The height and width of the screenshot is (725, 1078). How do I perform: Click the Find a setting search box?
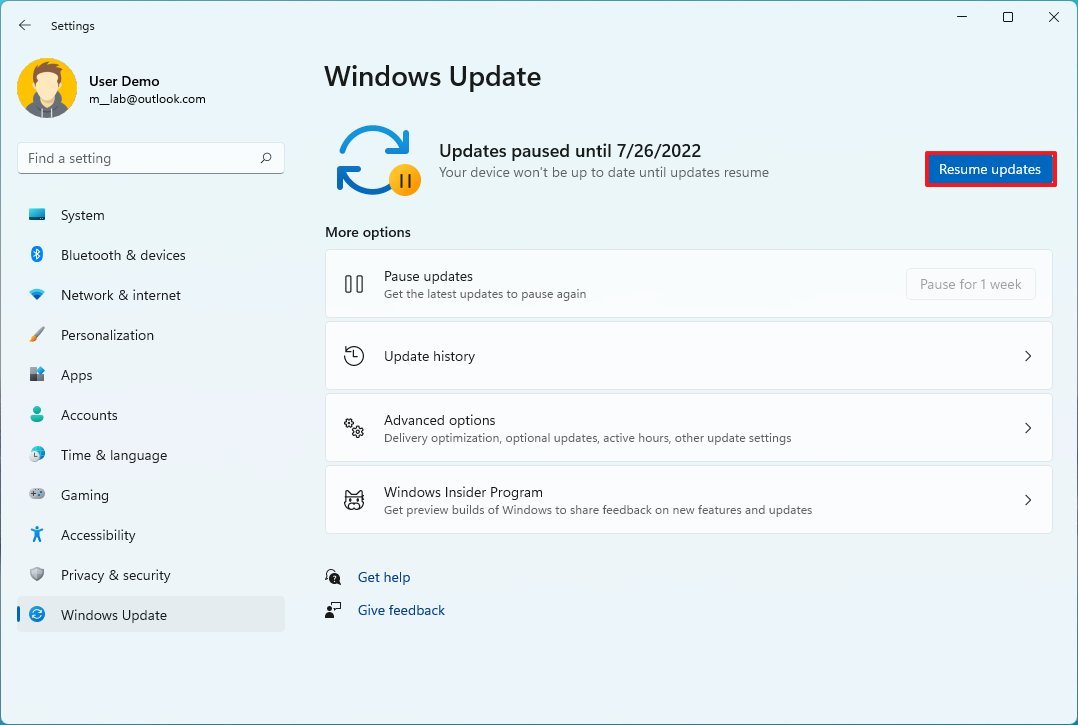coord(140,158)
